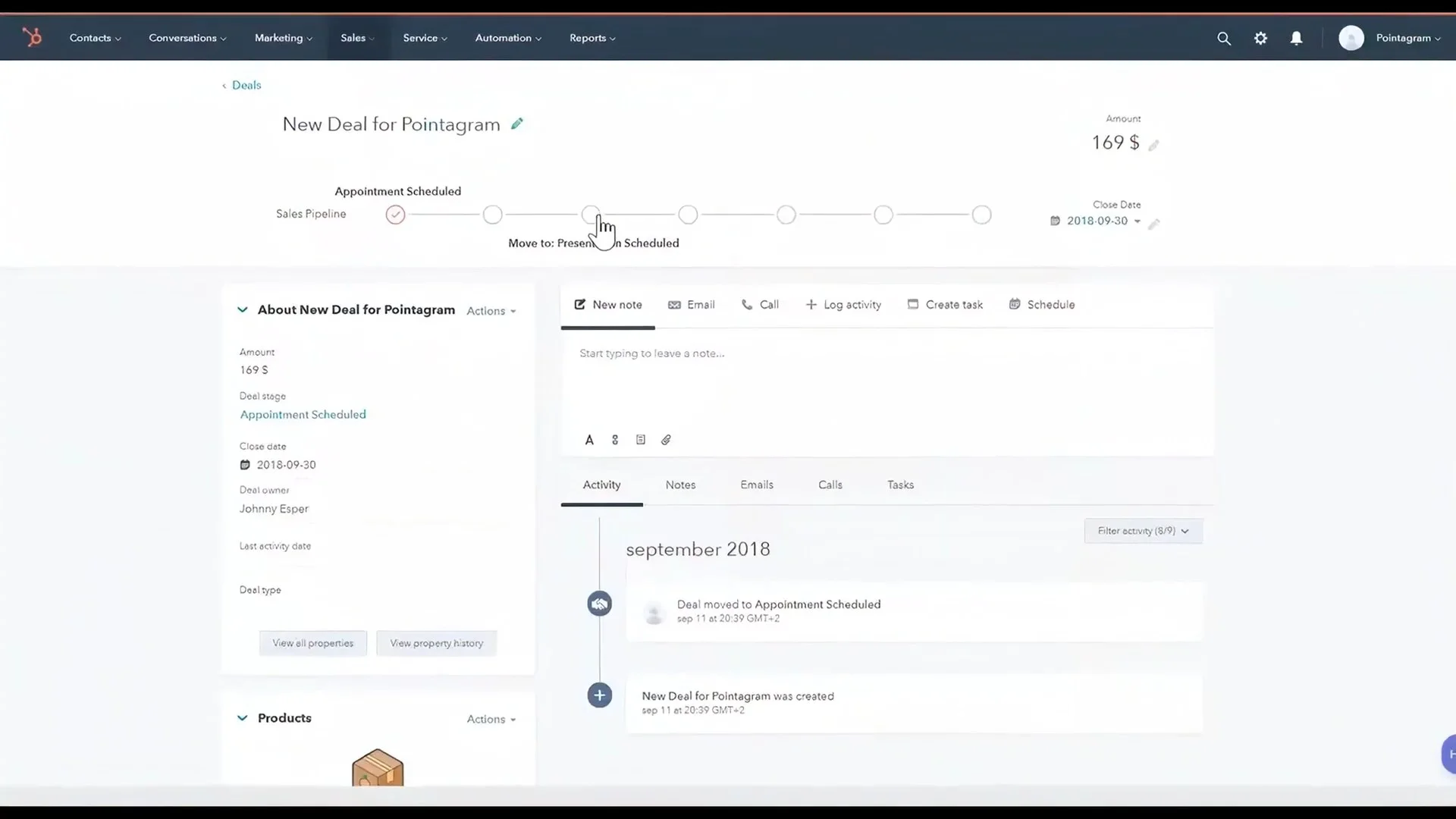Edit deal name with pencil icon
The image size is (1456, 819).
pos(517,124)
